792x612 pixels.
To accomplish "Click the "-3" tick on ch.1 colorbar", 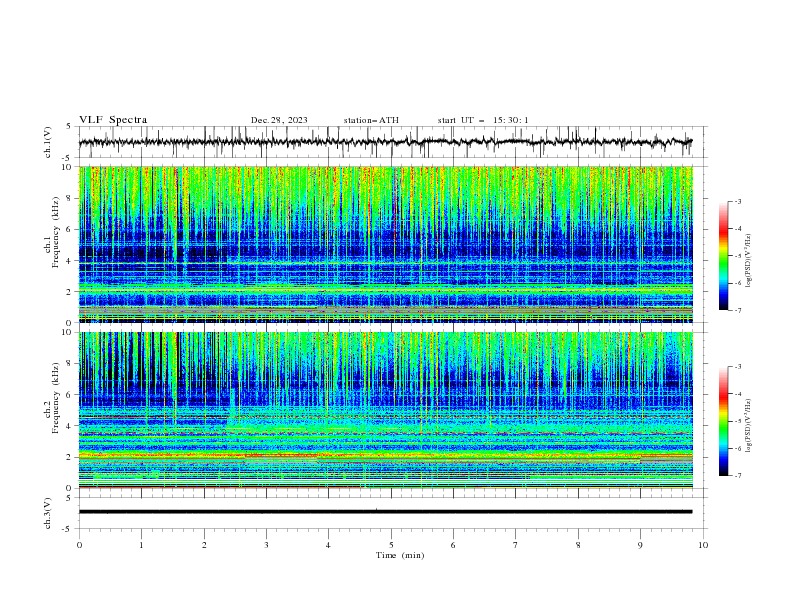I will [738, 201].
